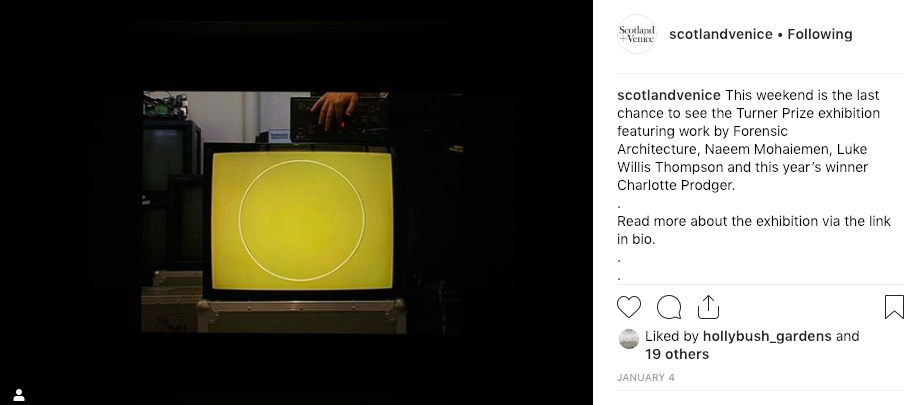Click the scotlandvenice username starting the caption

point(669,95)
